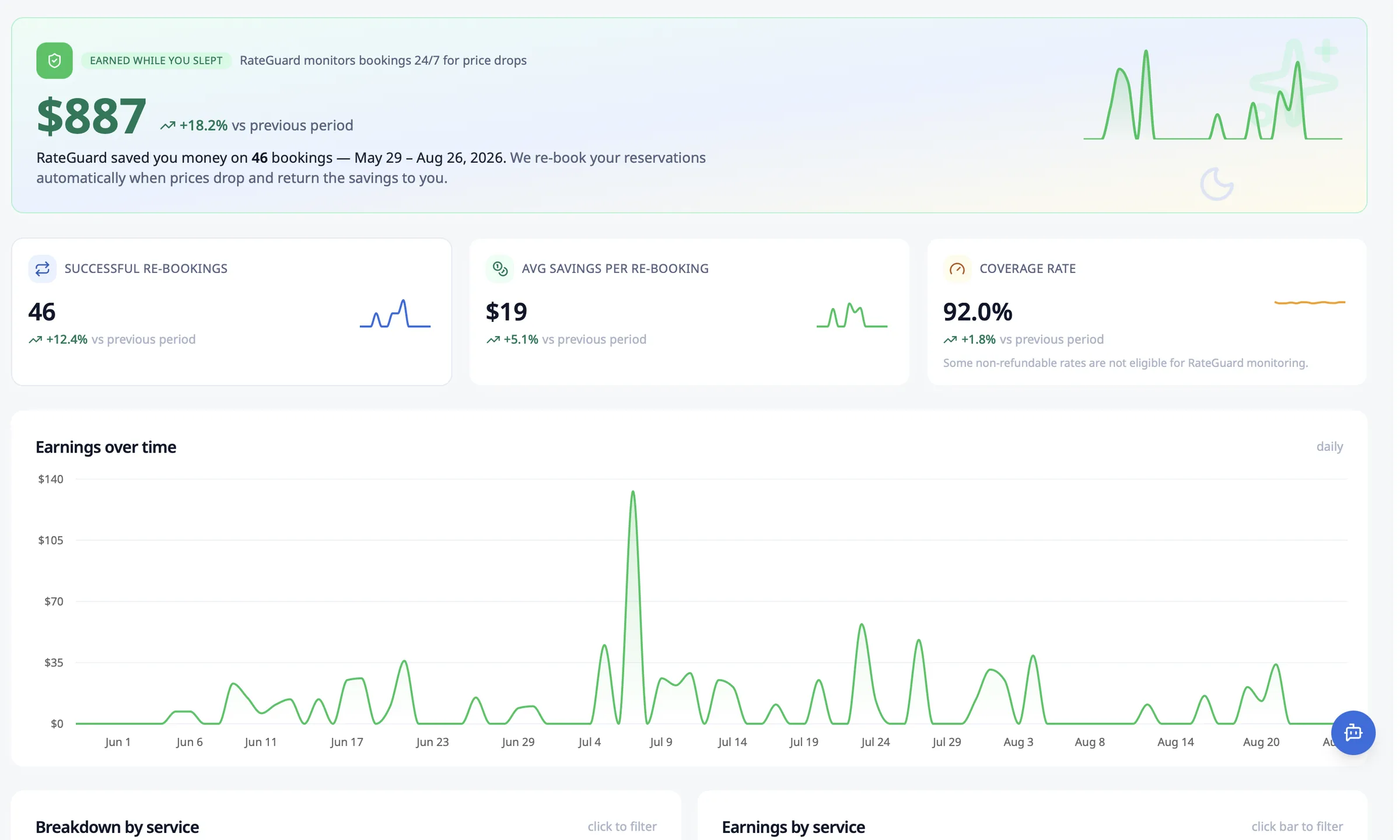Click the 'Earnings over time' heading
The width and height of the screenshot is (1400, 840).
click(x=106, y=447)
